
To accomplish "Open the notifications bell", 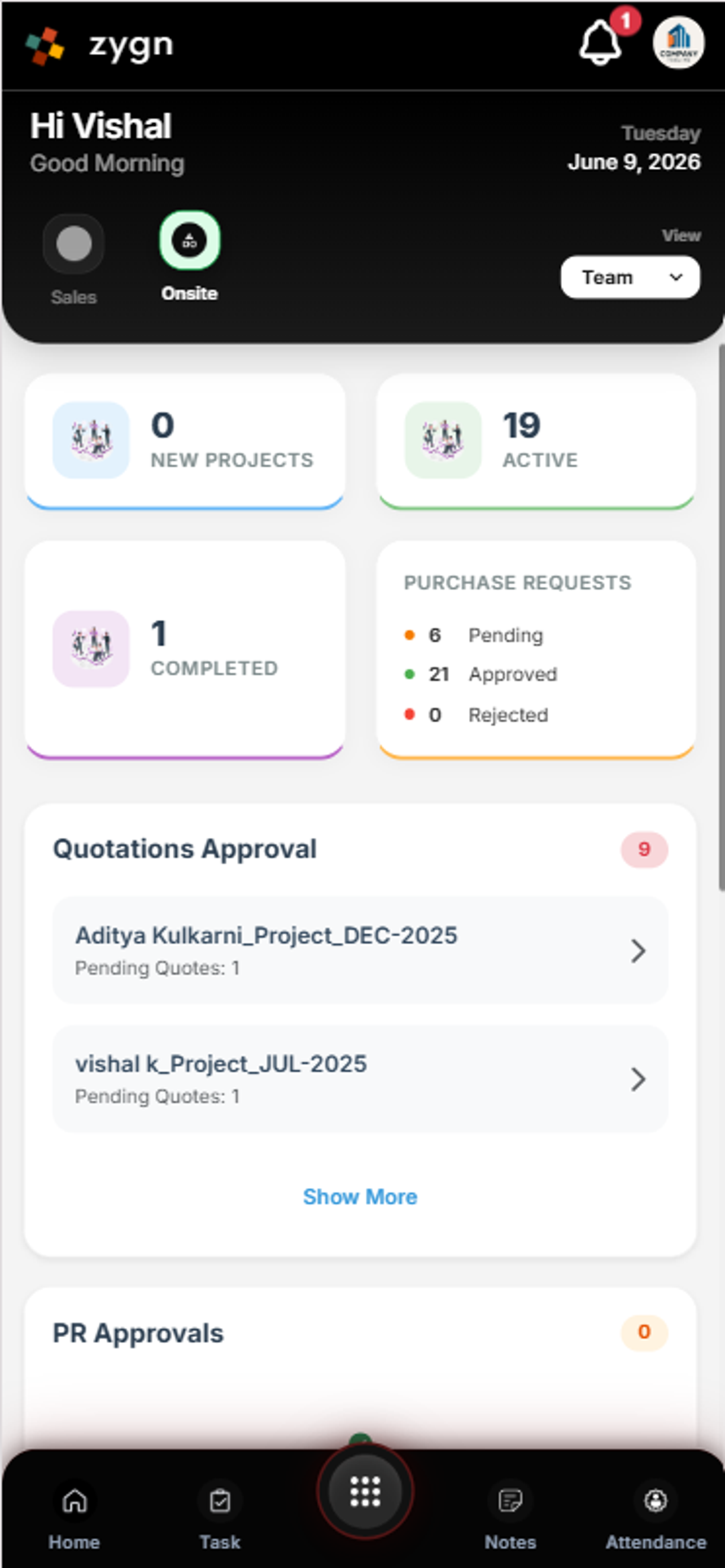I will pos(600,42).
